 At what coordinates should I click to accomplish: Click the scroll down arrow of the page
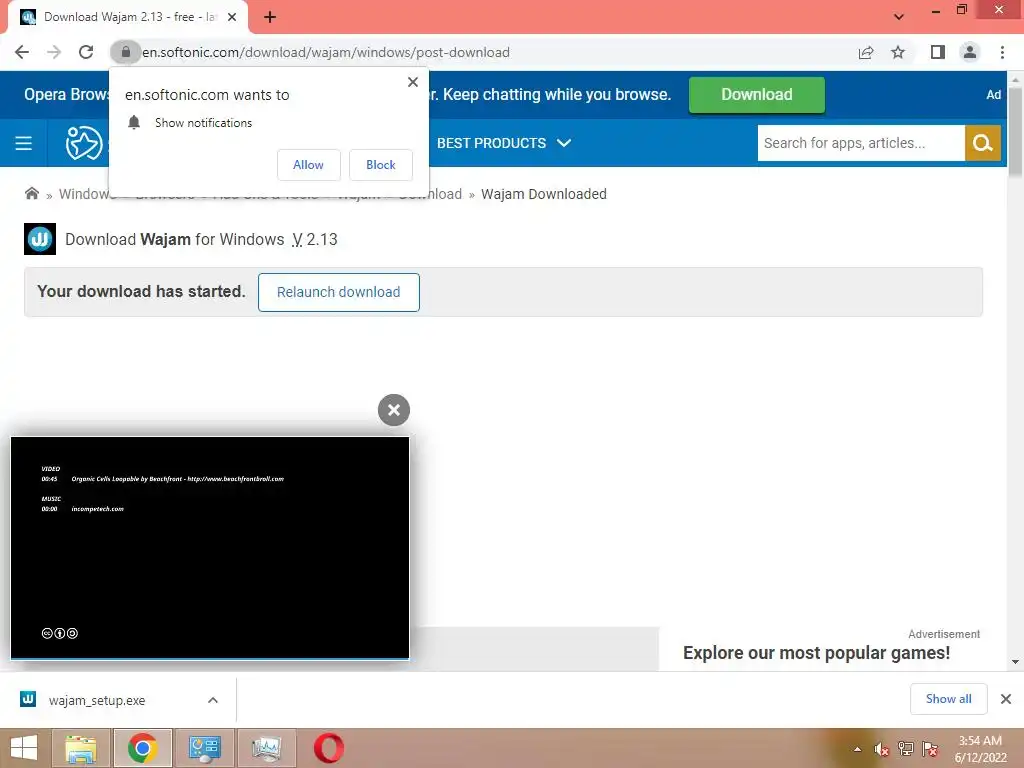1015,662
